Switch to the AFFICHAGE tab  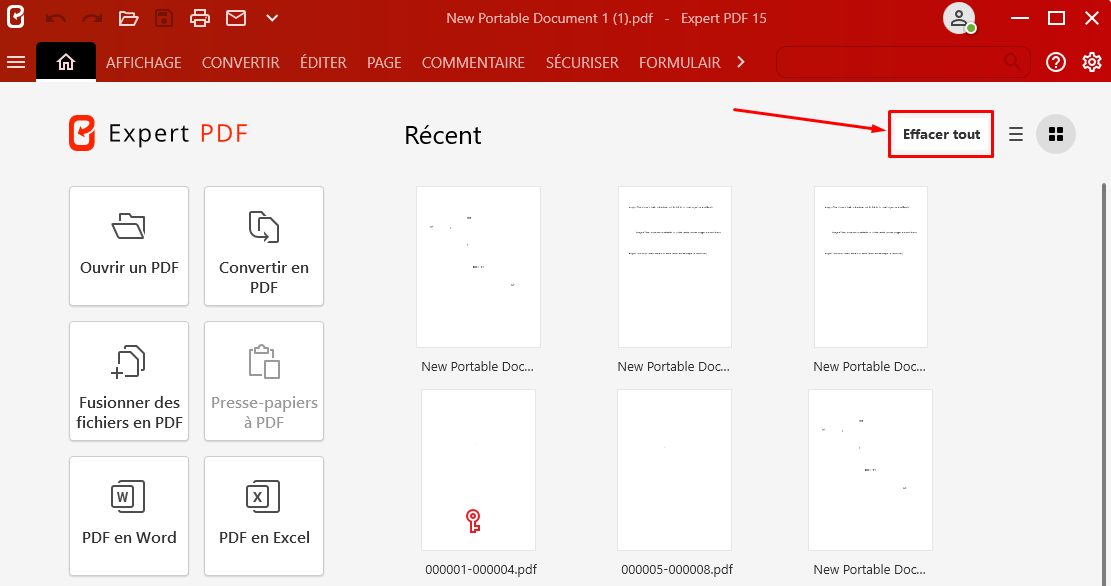[x=144, y=62]
